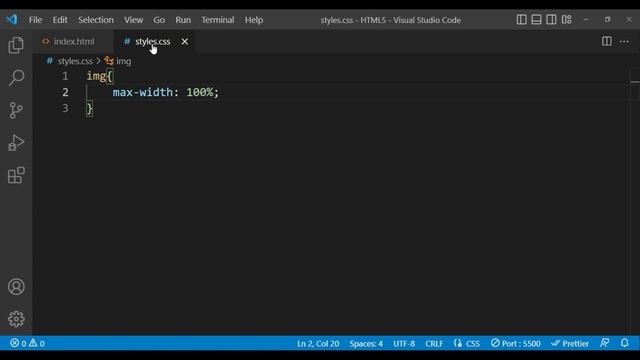The height and width of the screenshot is (360, 640).
Task: Click the styles.css breadcrumb
Action: 75,61
